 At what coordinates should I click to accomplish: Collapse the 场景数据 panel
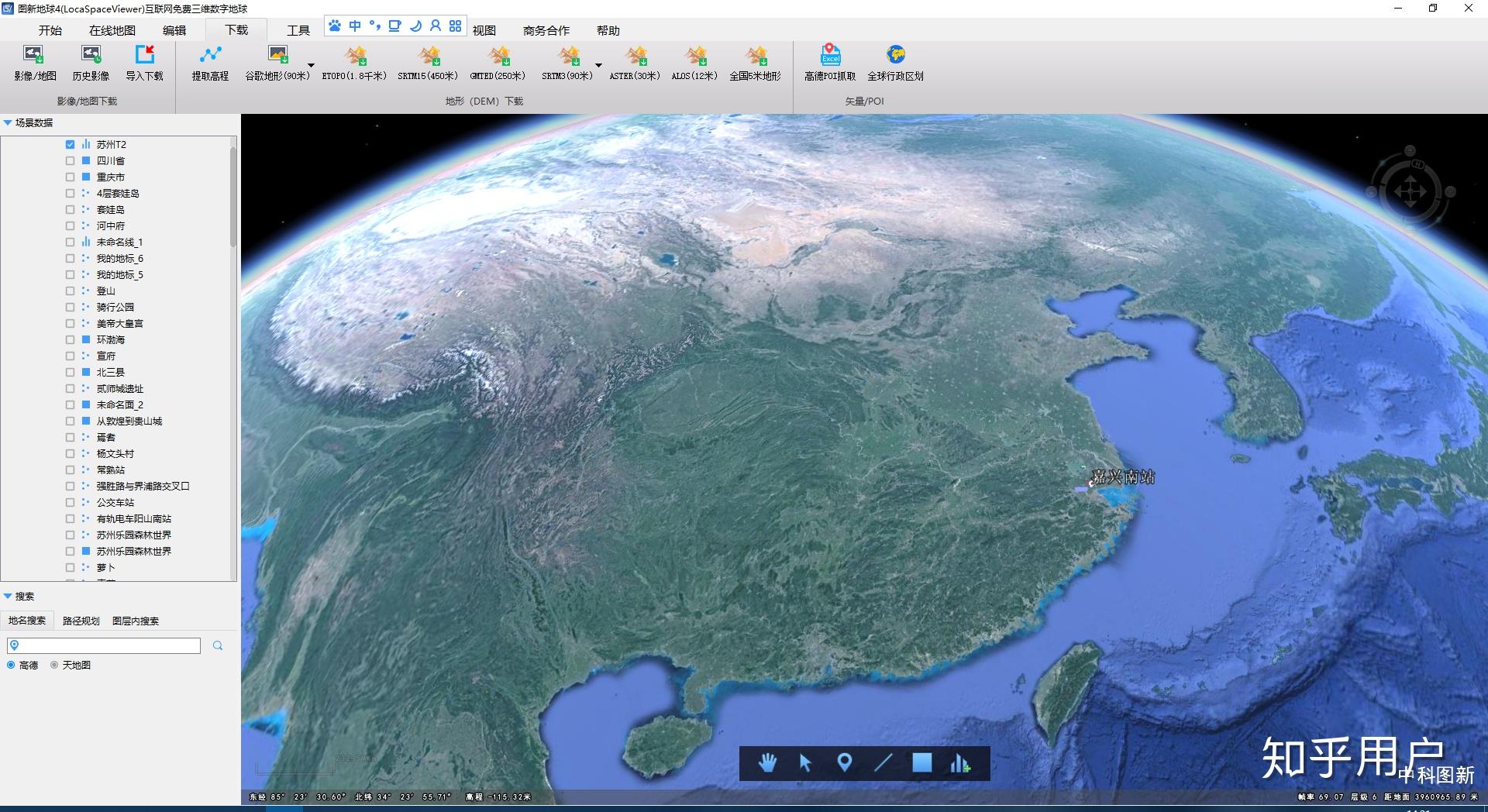pyautogui.click(x=8, y=122)
